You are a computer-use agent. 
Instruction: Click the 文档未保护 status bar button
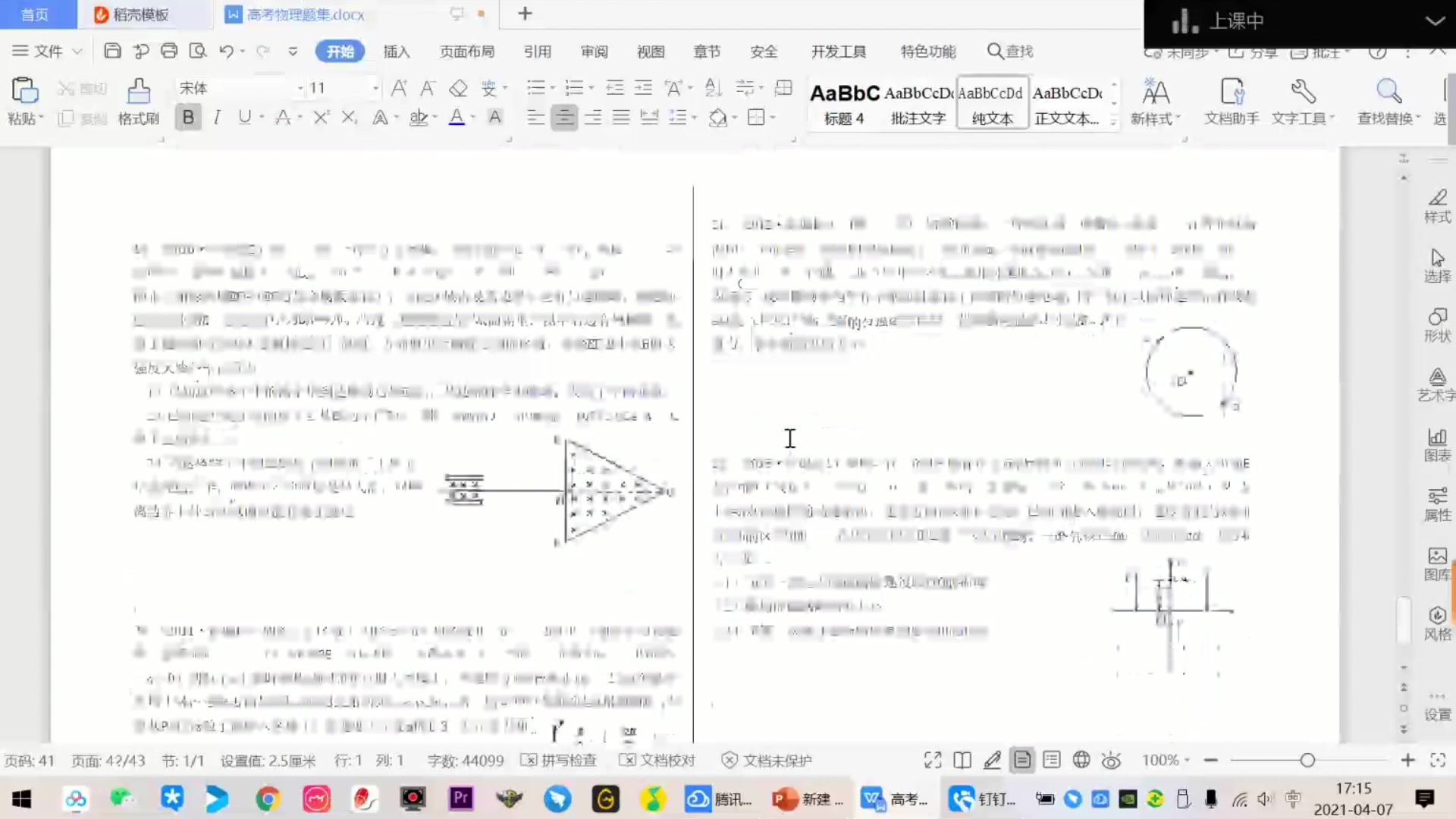click(767, 760)
